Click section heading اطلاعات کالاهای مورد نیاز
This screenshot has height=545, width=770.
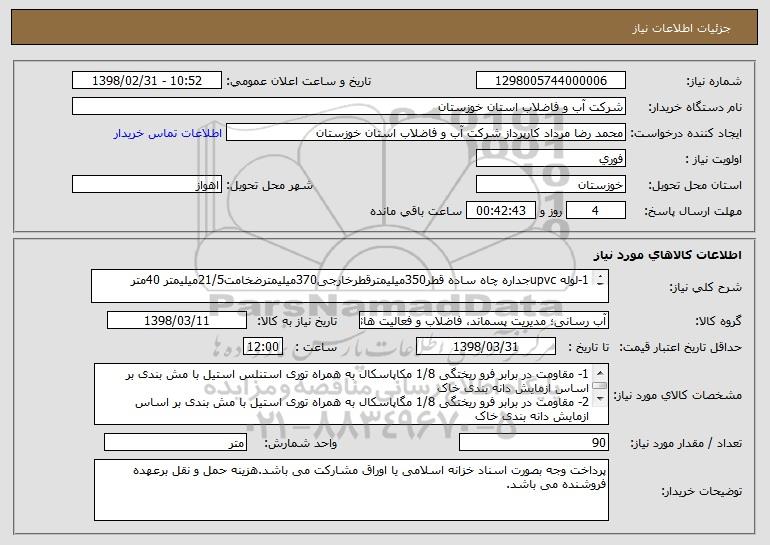667,255
